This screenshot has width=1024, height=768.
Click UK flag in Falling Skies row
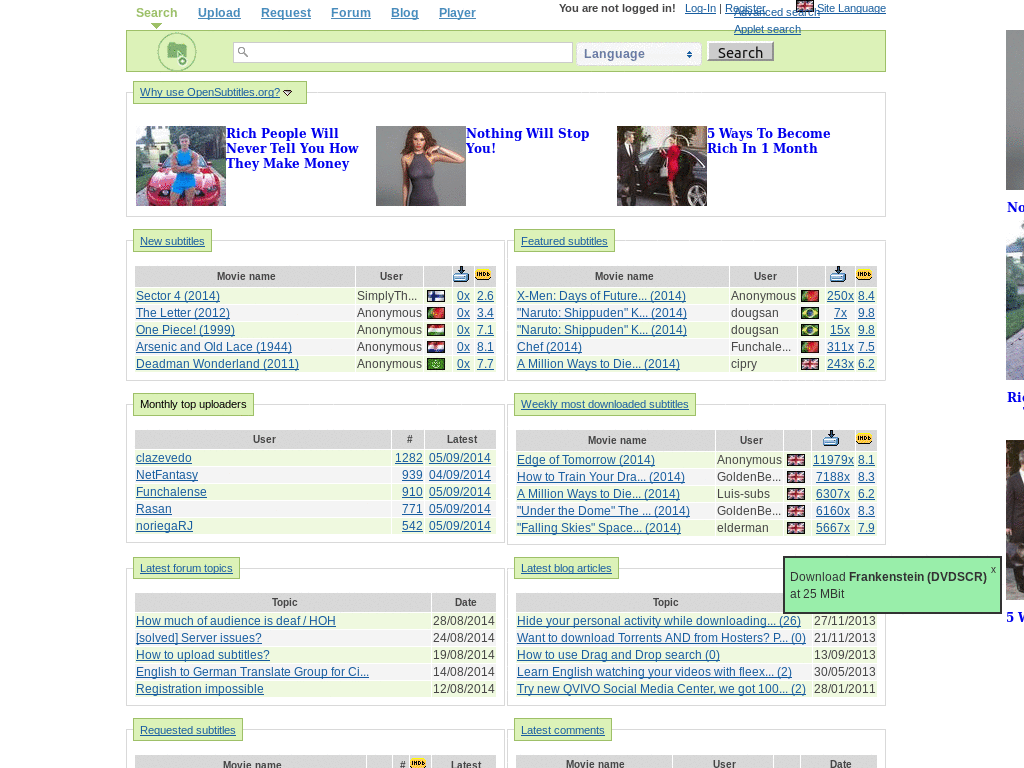click(x=795, y=528)
